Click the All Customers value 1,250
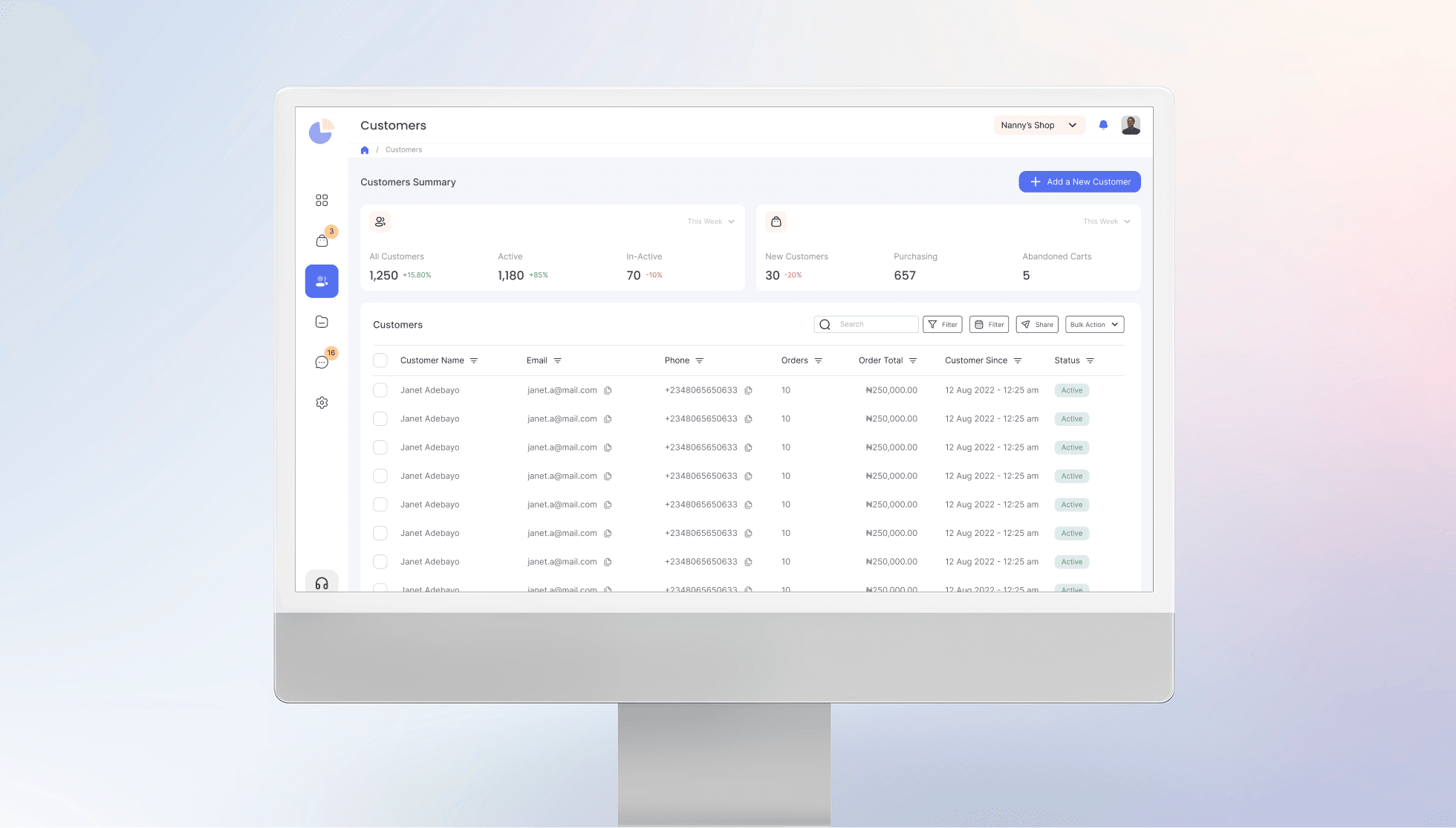The width and height of the screenshot is (1456, 828). 384,276
